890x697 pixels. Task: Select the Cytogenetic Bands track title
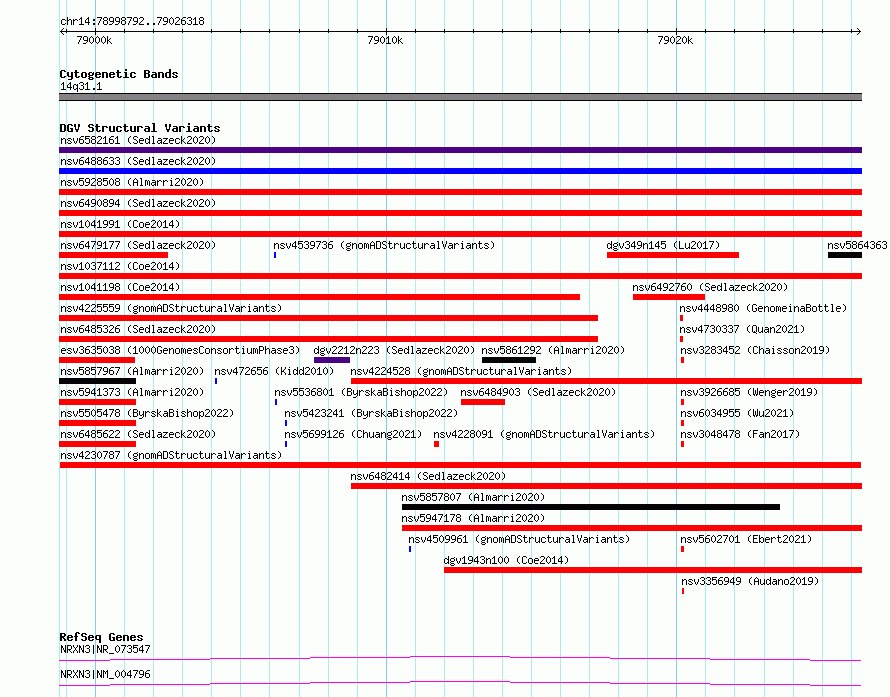(119, 74)
